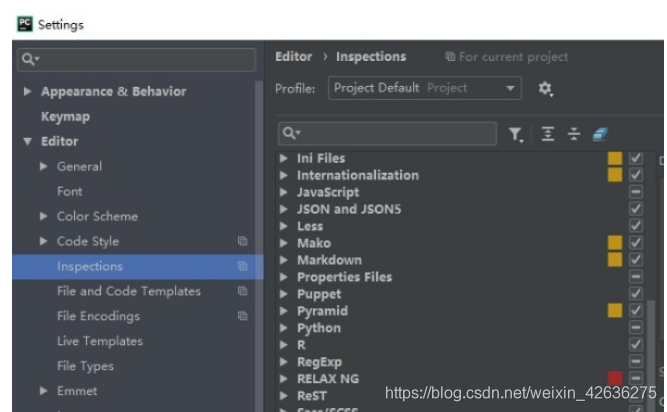
Task: Expand the Emmet subsection arrow
Action: pos(43,390)
